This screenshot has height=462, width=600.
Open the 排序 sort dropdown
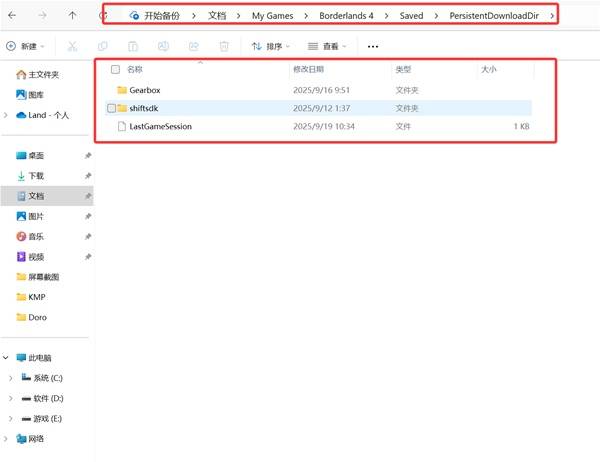[x=271, y=46]
